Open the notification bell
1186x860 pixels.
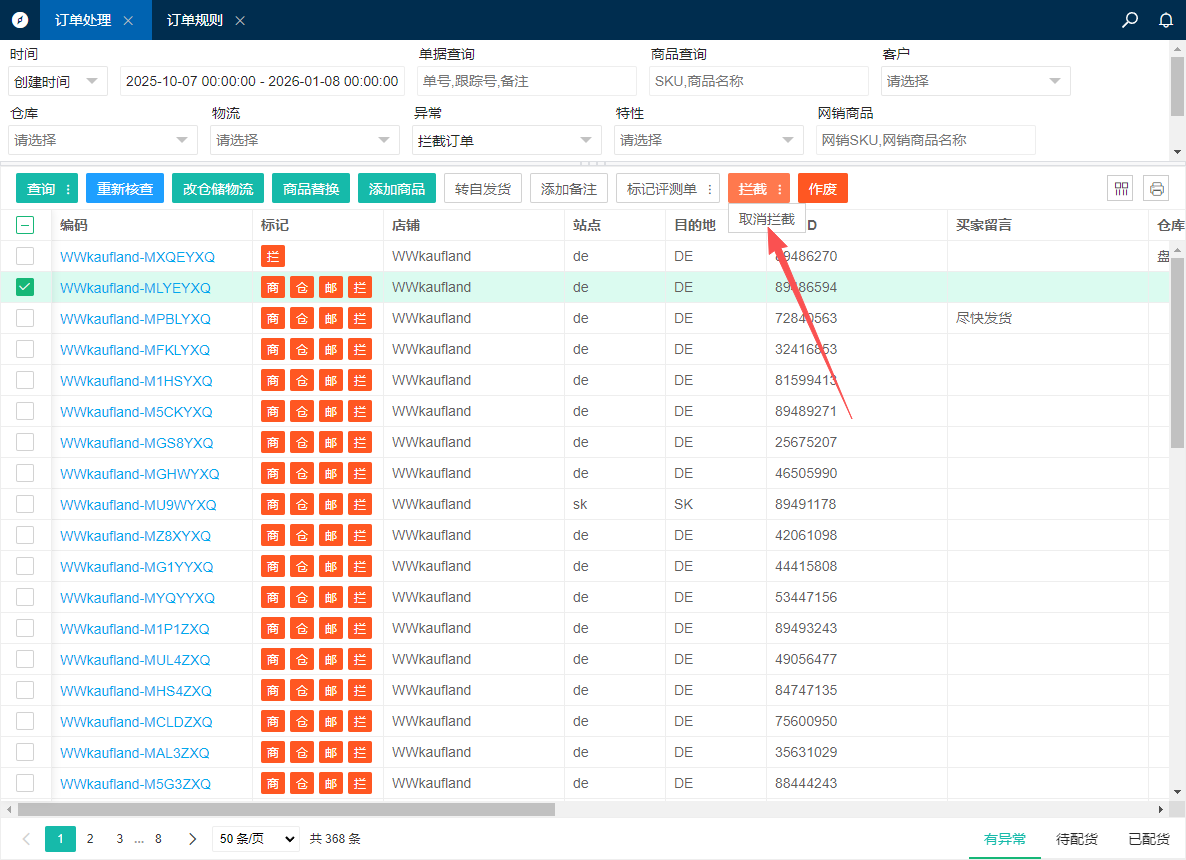tap(1165, 20)
